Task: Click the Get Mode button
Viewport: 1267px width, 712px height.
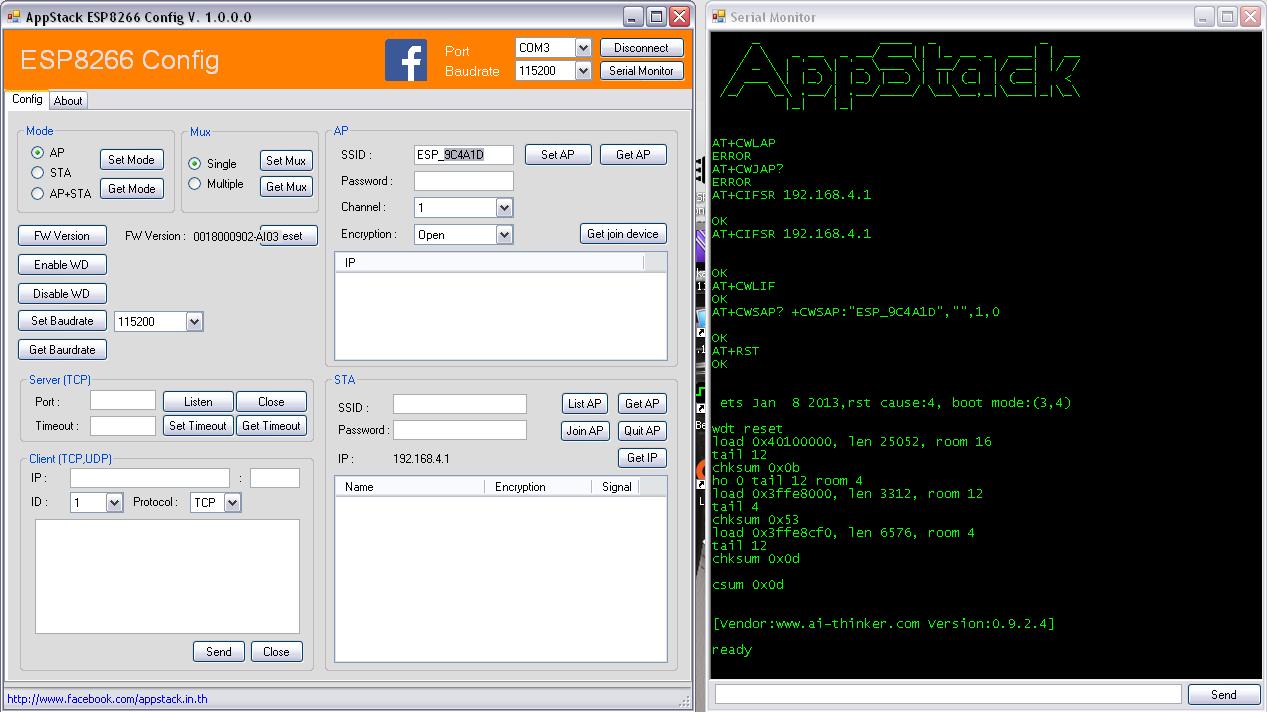Action: (x=131, y=189)
